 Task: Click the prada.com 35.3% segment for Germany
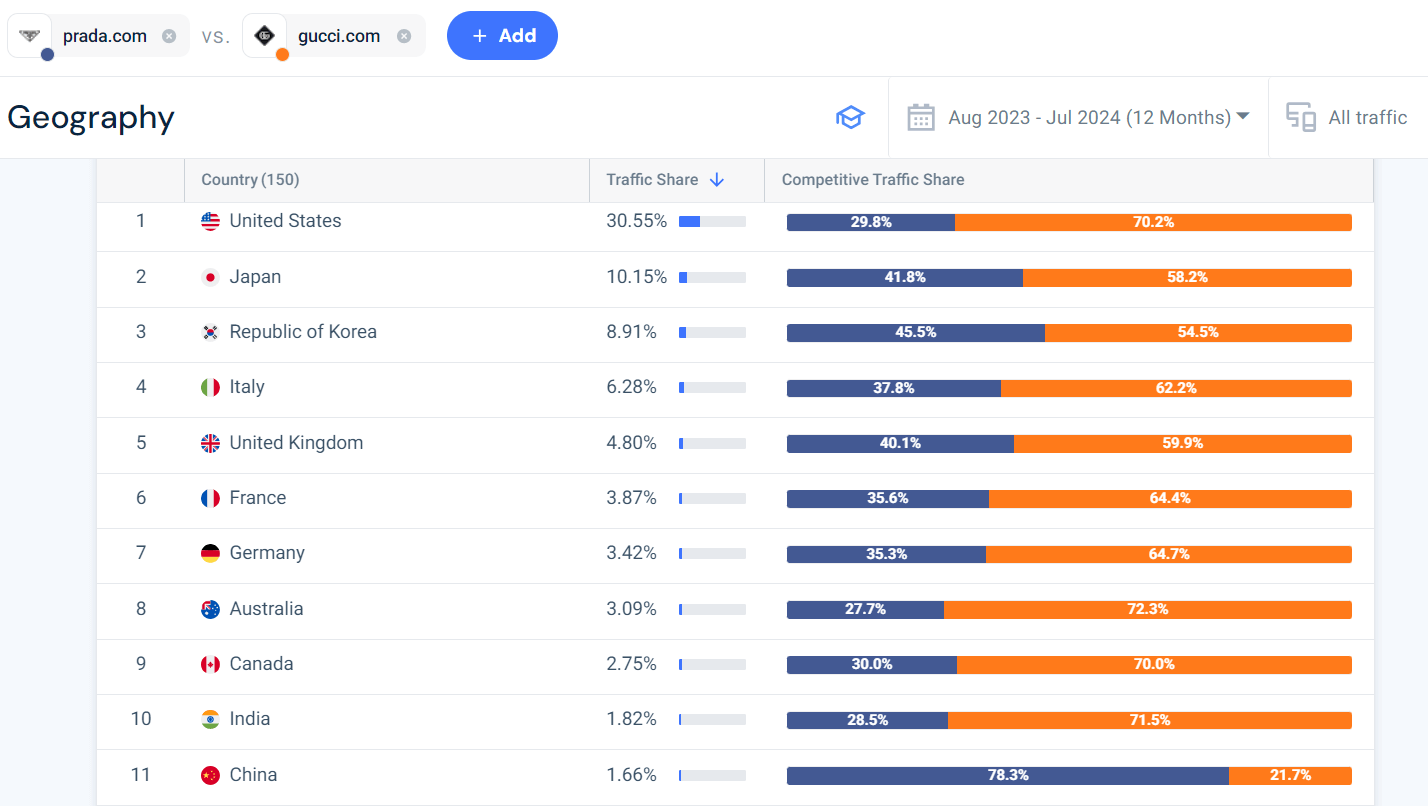pyautogui.click(x=886, y=554)
